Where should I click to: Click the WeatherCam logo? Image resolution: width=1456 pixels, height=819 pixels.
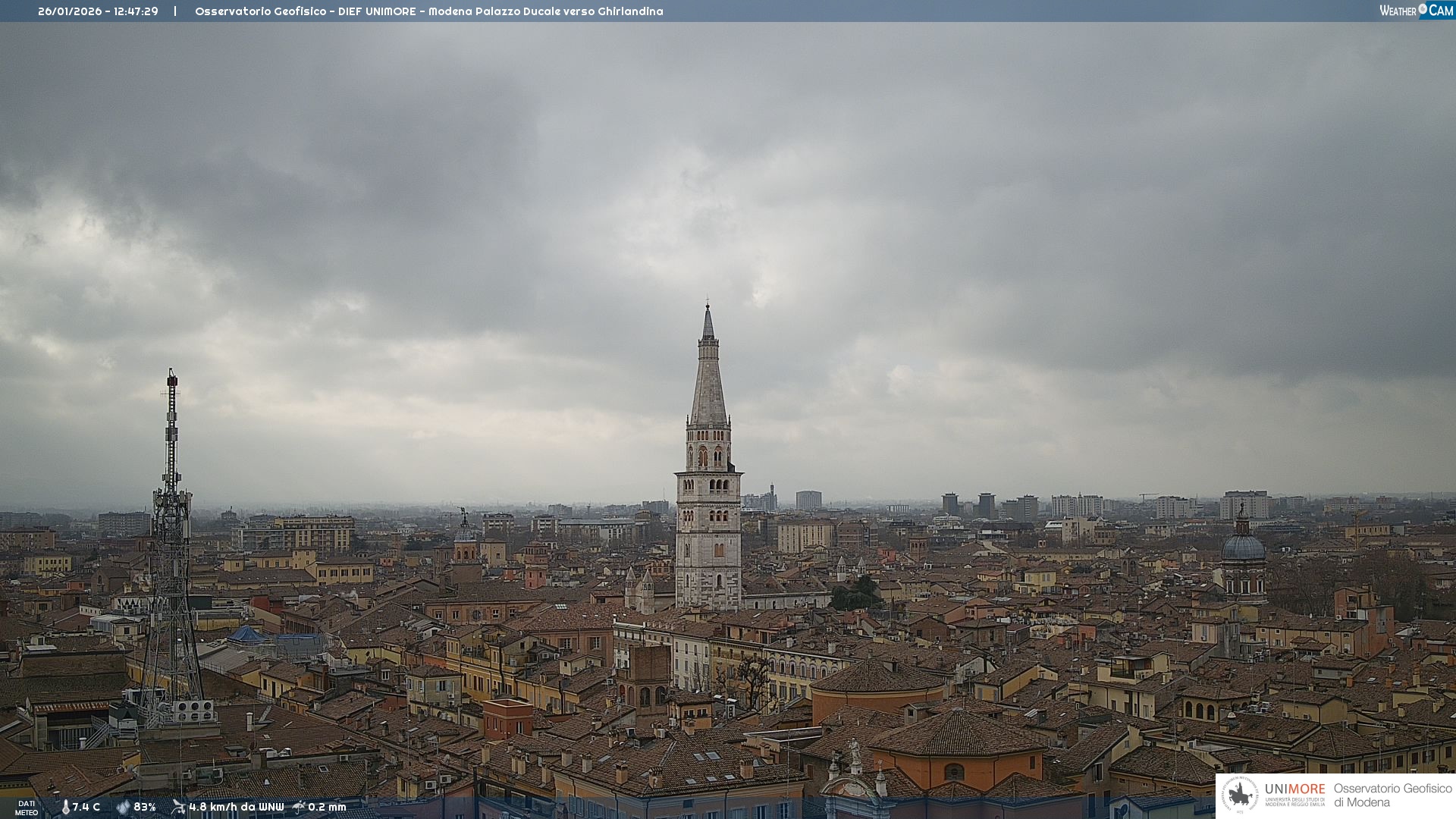click(1416, 11)
